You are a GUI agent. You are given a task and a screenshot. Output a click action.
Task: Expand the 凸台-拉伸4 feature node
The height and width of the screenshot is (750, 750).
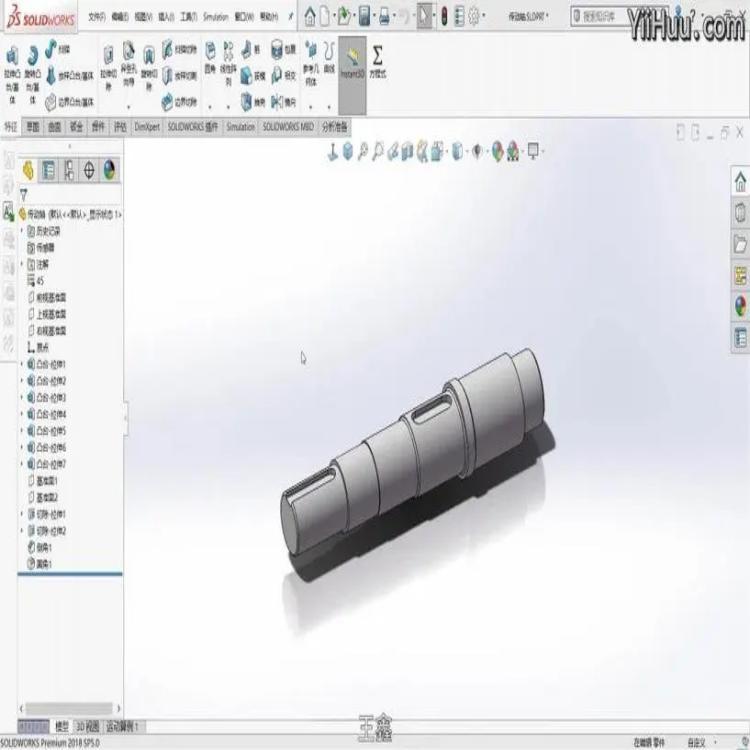click(21, 414)
